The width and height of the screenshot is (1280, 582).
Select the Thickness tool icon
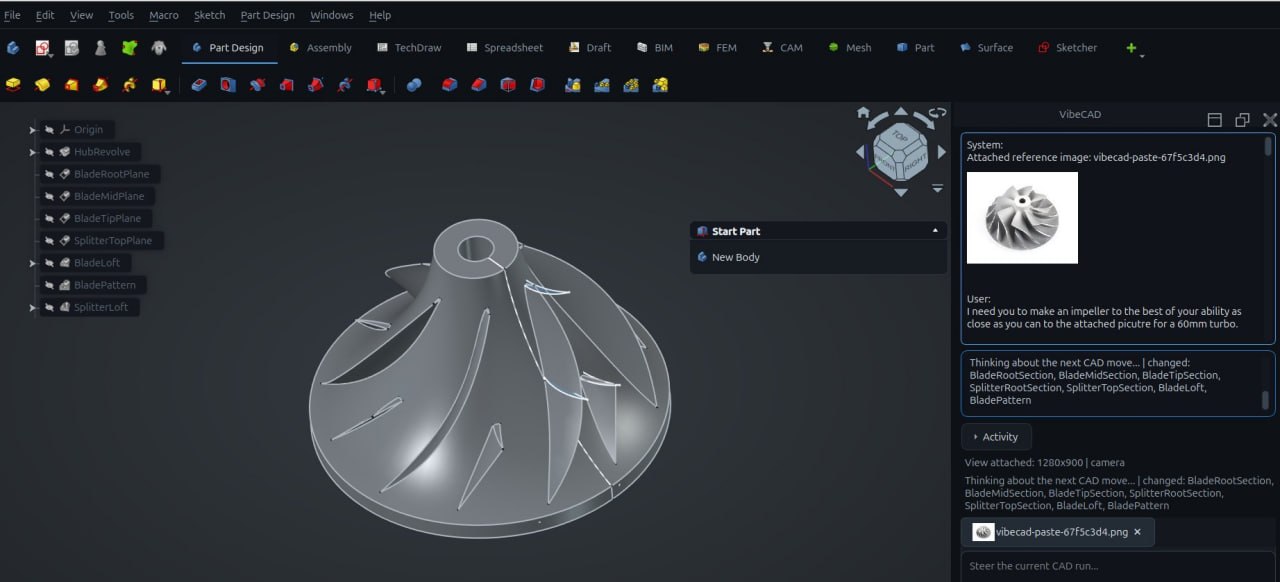536,85
